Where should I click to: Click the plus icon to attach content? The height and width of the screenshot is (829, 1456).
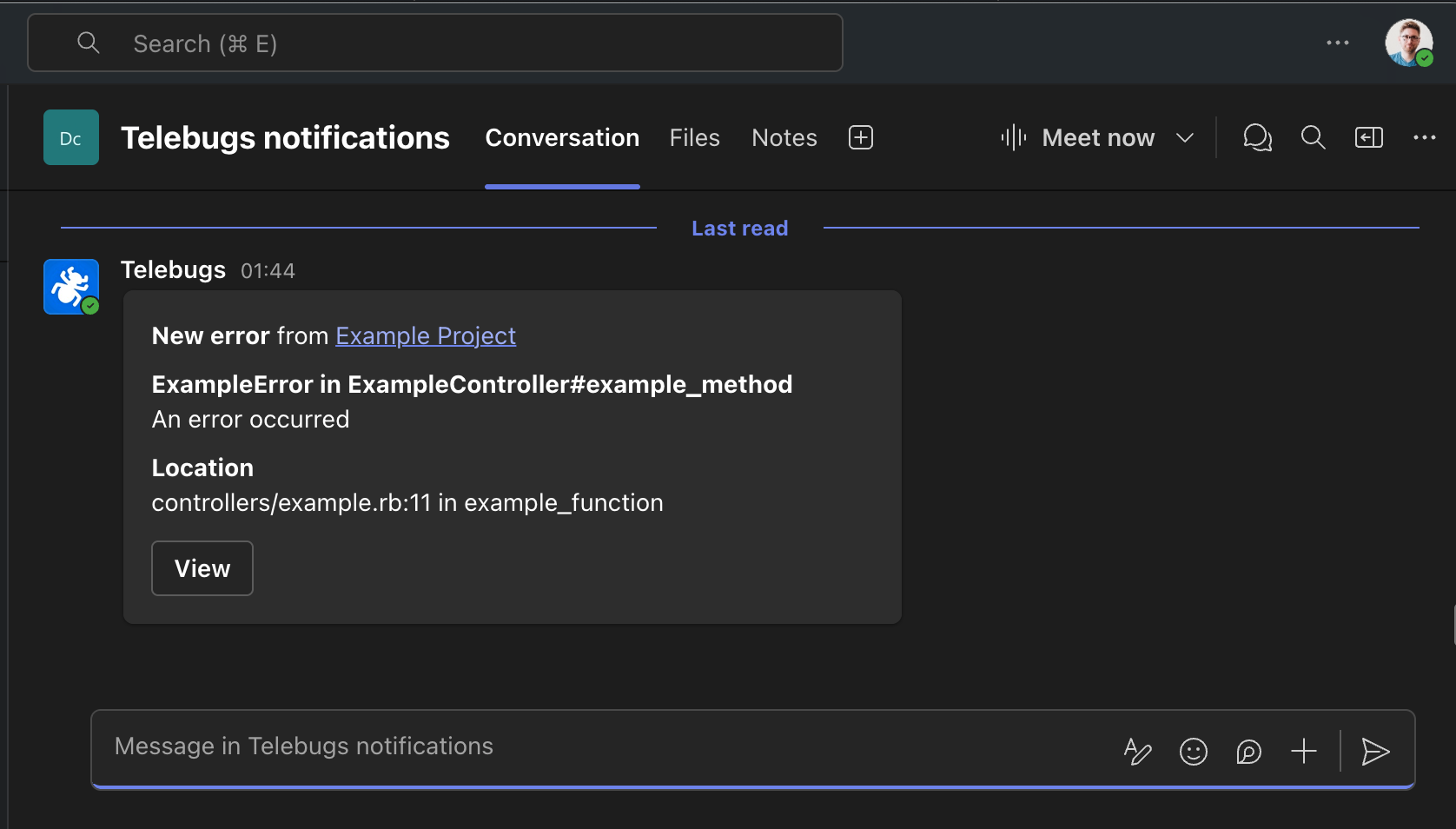coord(1303,752)
